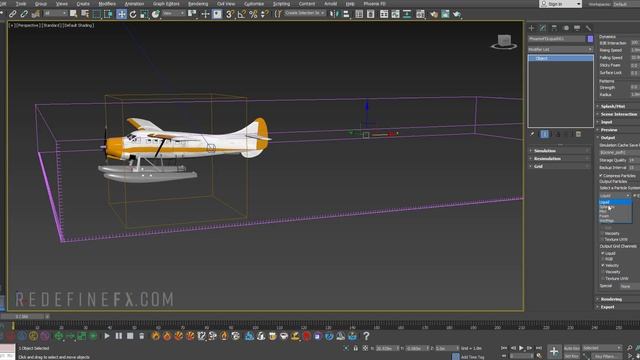Viewport: 640px width, 360px height.
Task: Select the Rotate tool in main toolbar
Action: [x=133, y=14]
